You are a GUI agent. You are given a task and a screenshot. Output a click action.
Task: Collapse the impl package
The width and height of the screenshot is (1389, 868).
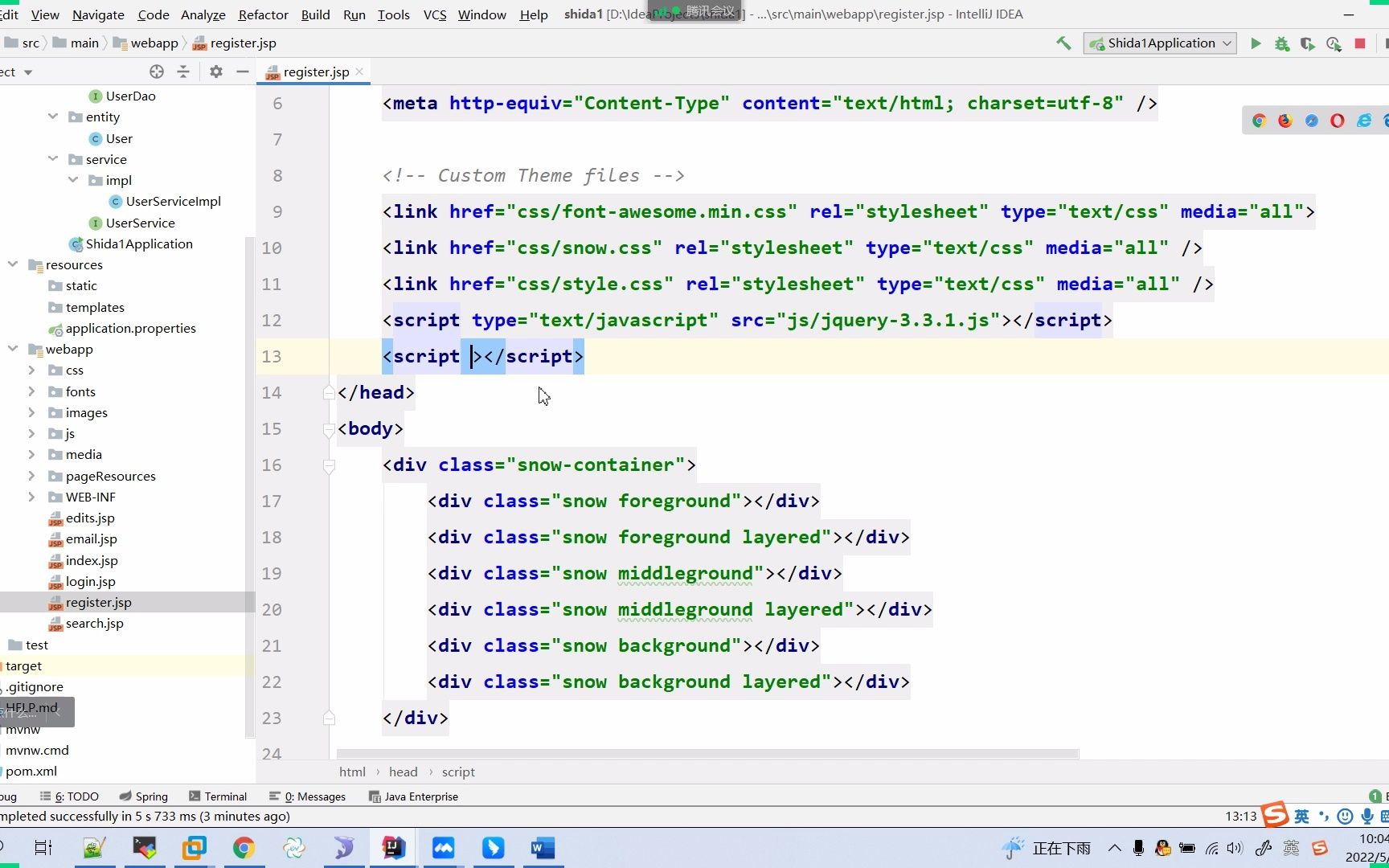(73, 180)
